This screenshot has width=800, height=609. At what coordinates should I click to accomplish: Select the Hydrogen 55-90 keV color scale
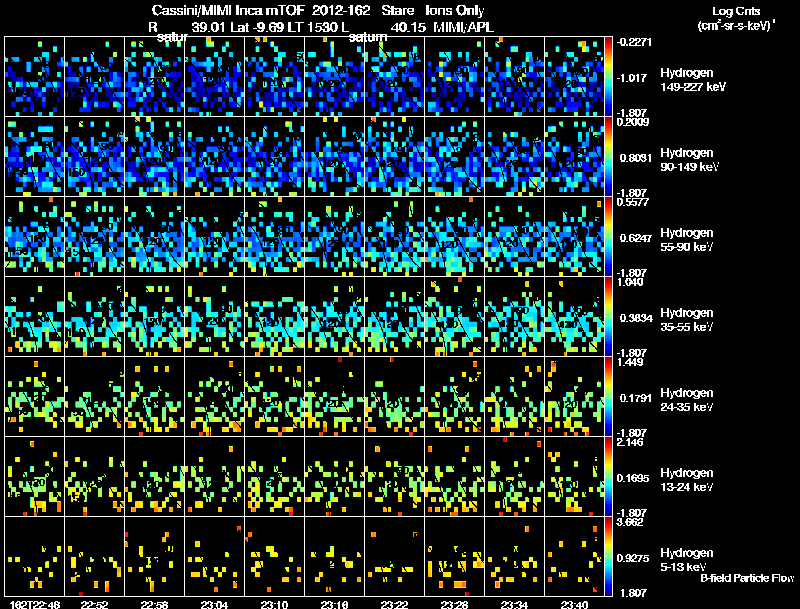[608, 237]
